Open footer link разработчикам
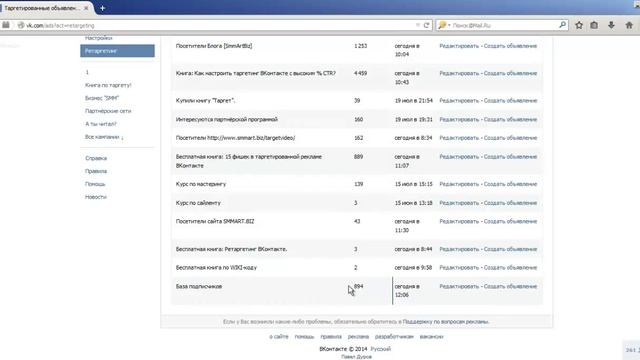This screenshot has height=360, width=640. [x=394, y=337]
